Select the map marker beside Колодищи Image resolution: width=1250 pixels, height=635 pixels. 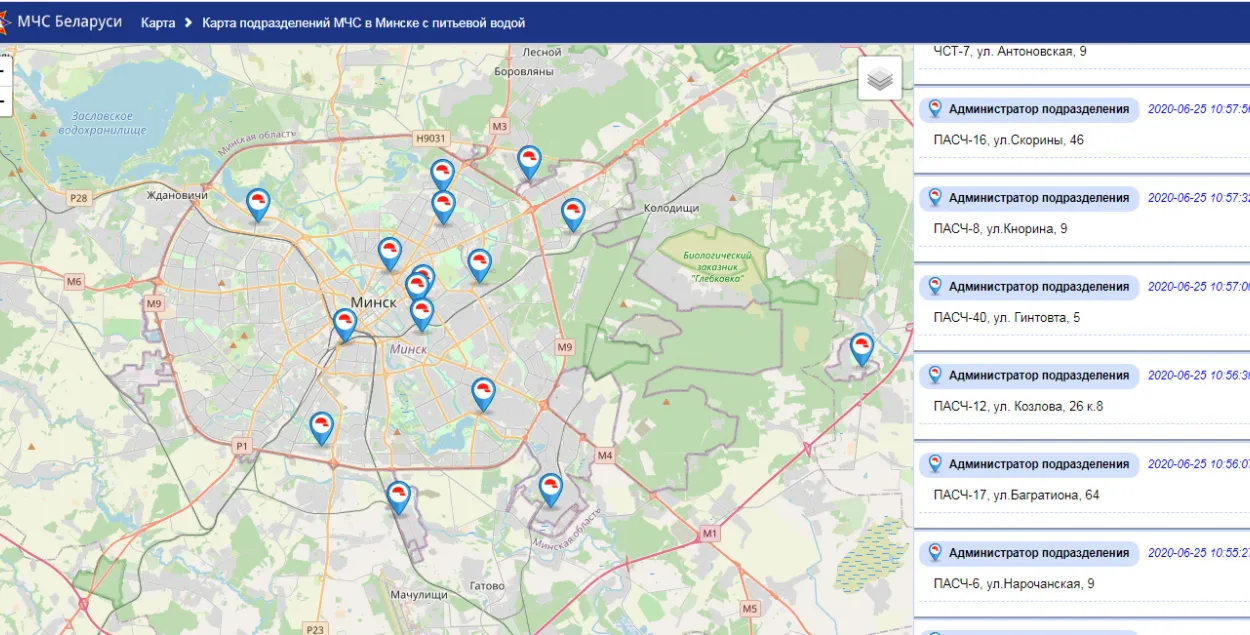pyautogui.click(x=572, y=216)
